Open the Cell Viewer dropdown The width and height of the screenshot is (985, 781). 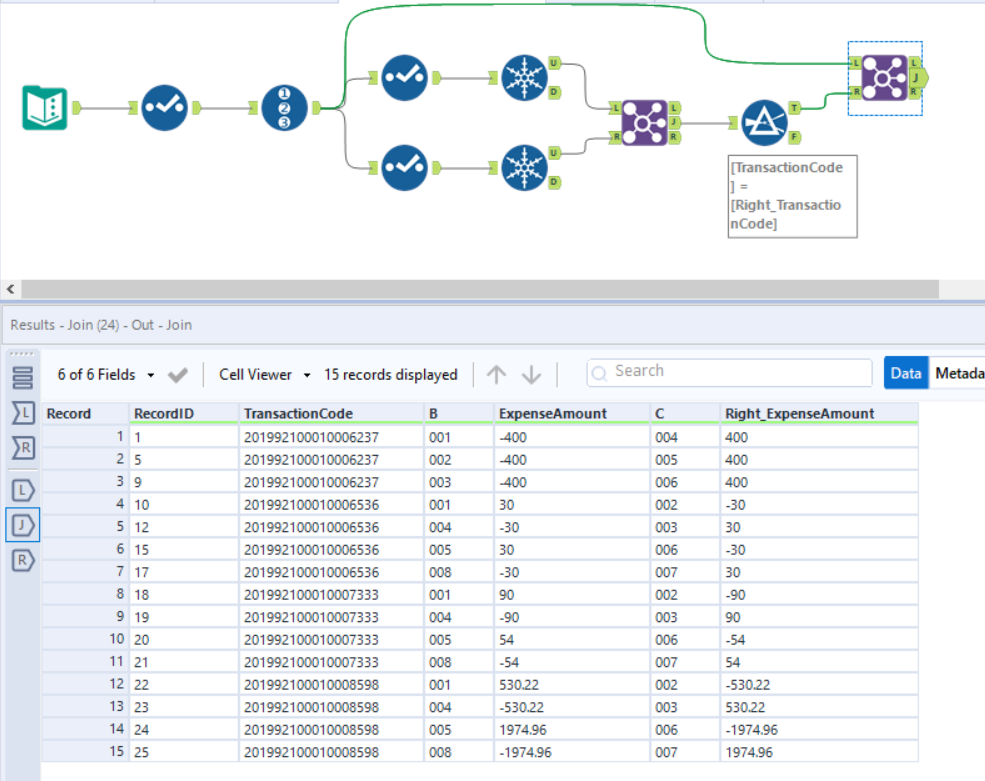264,375
